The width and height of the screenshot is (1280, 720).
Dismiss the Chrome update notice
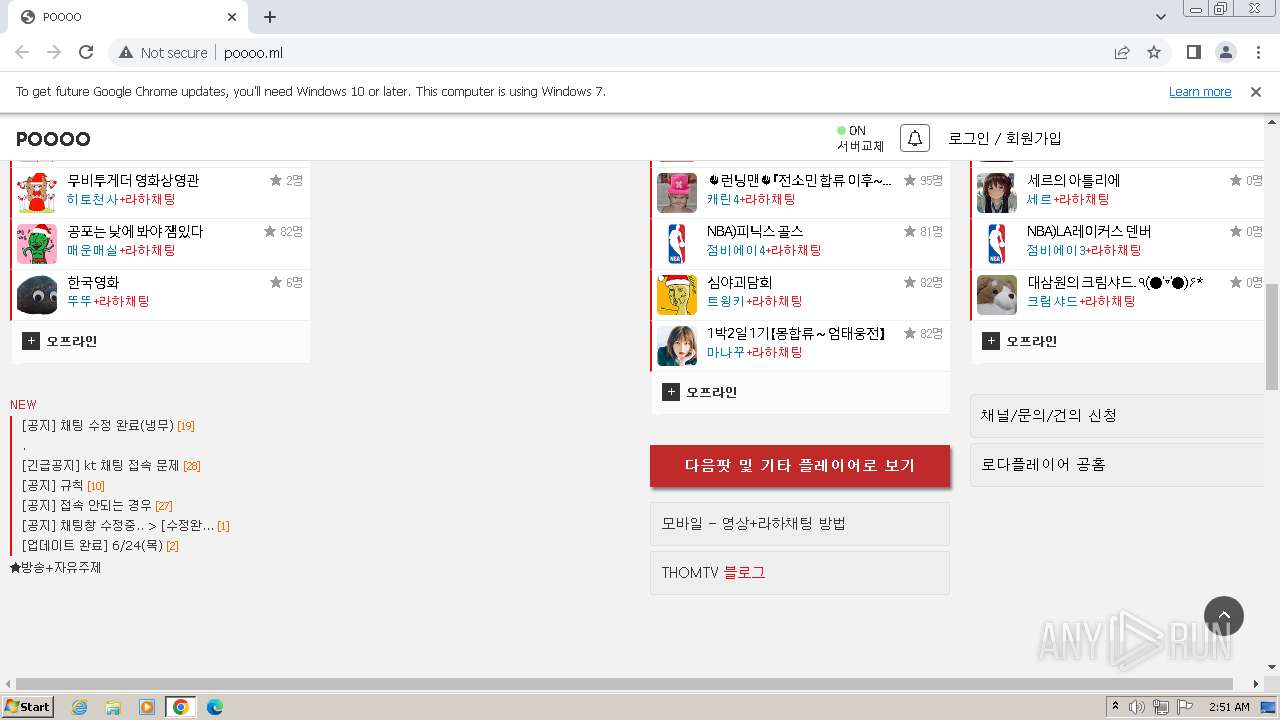(x=1256, y=91)
